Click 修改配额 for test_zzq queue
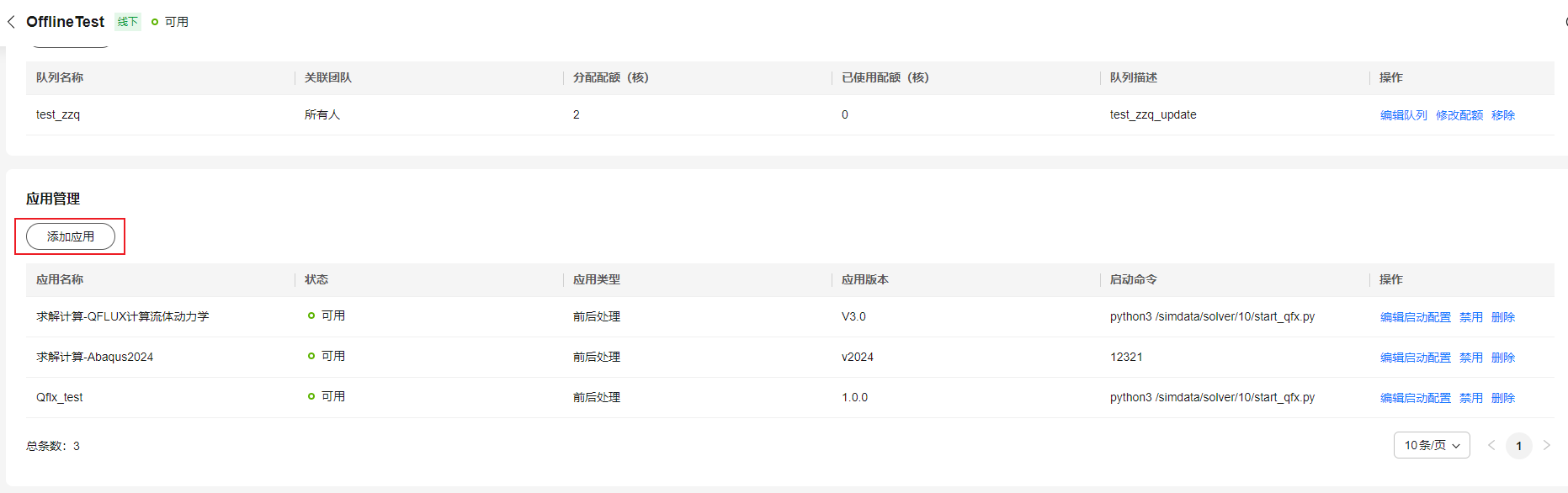Image resolution: width=1568 pixels, height=493 pixels. tap(1459, 115)
